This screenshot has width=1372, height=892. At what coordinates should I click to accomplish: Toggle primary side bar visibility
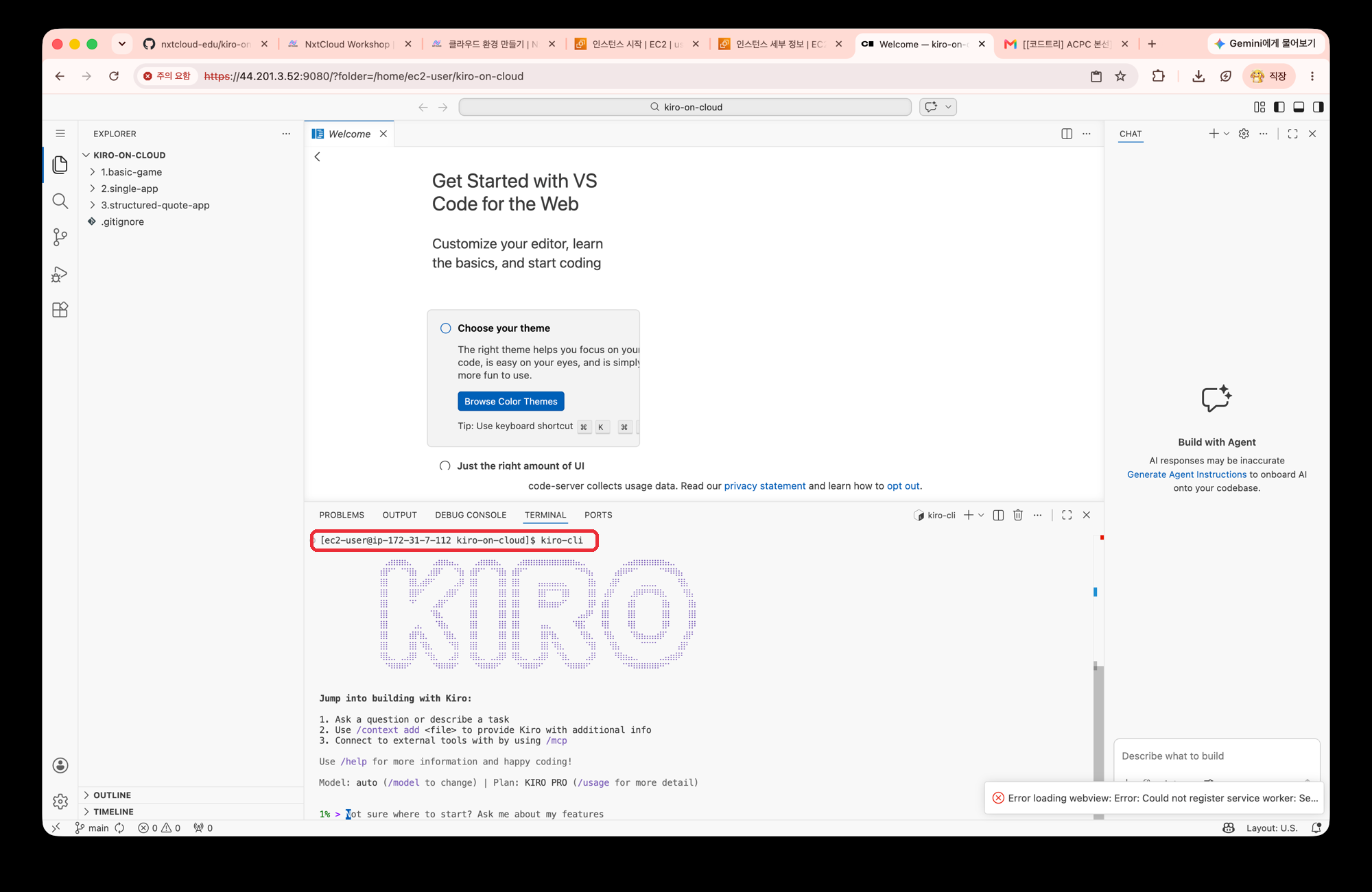click(x=1279, y=107)
